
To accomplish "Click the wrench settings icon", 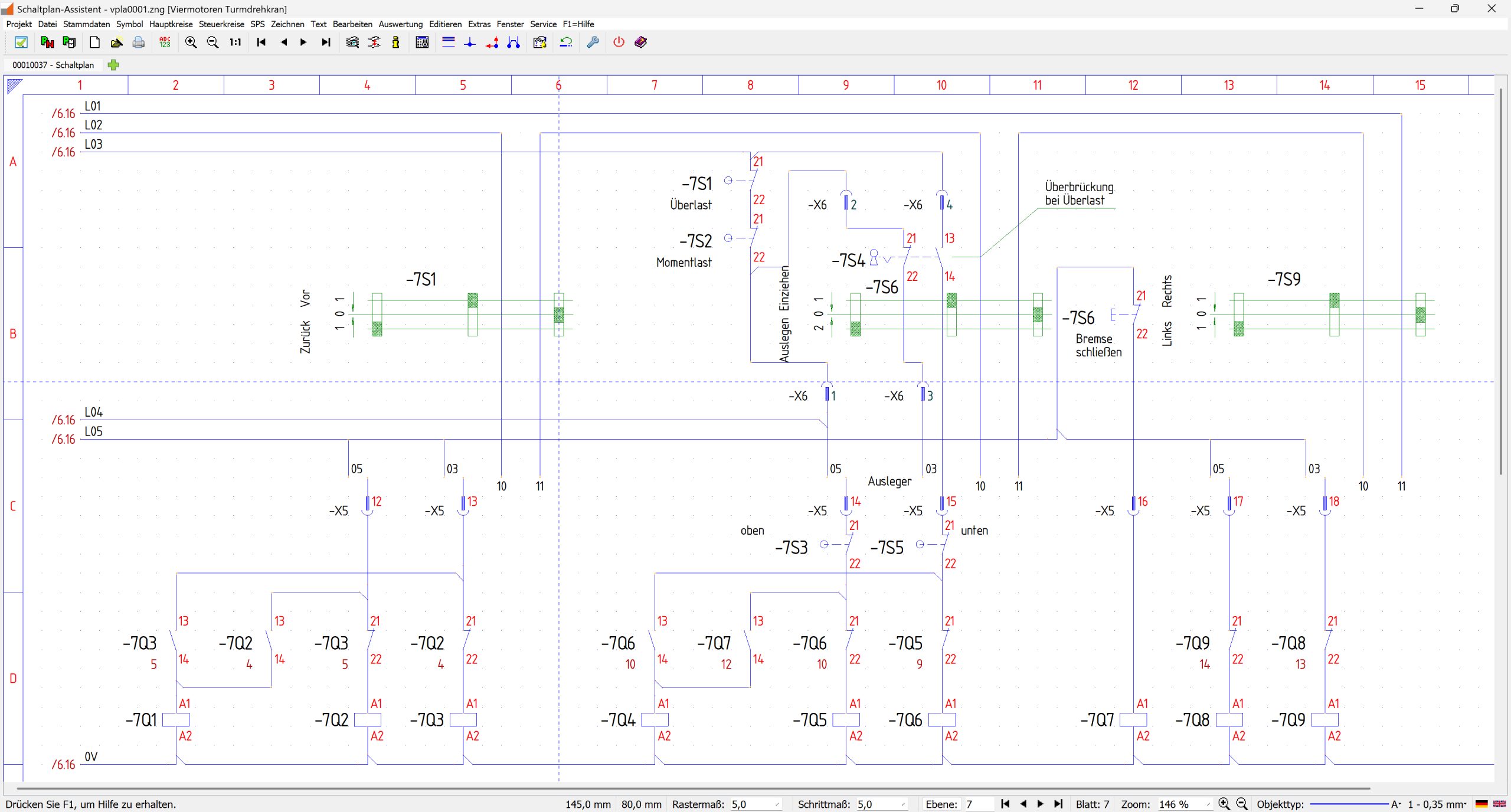I will (593, 42).
